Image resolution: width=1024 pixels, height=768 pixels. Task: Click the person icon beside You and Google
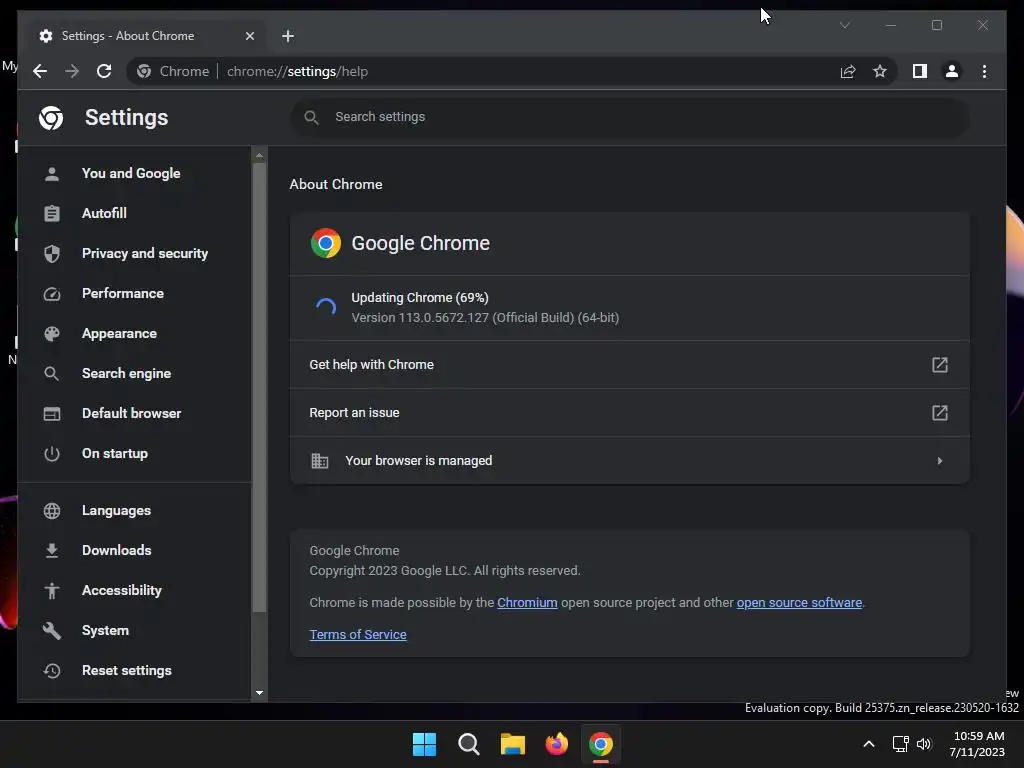[x=52, y=173]
